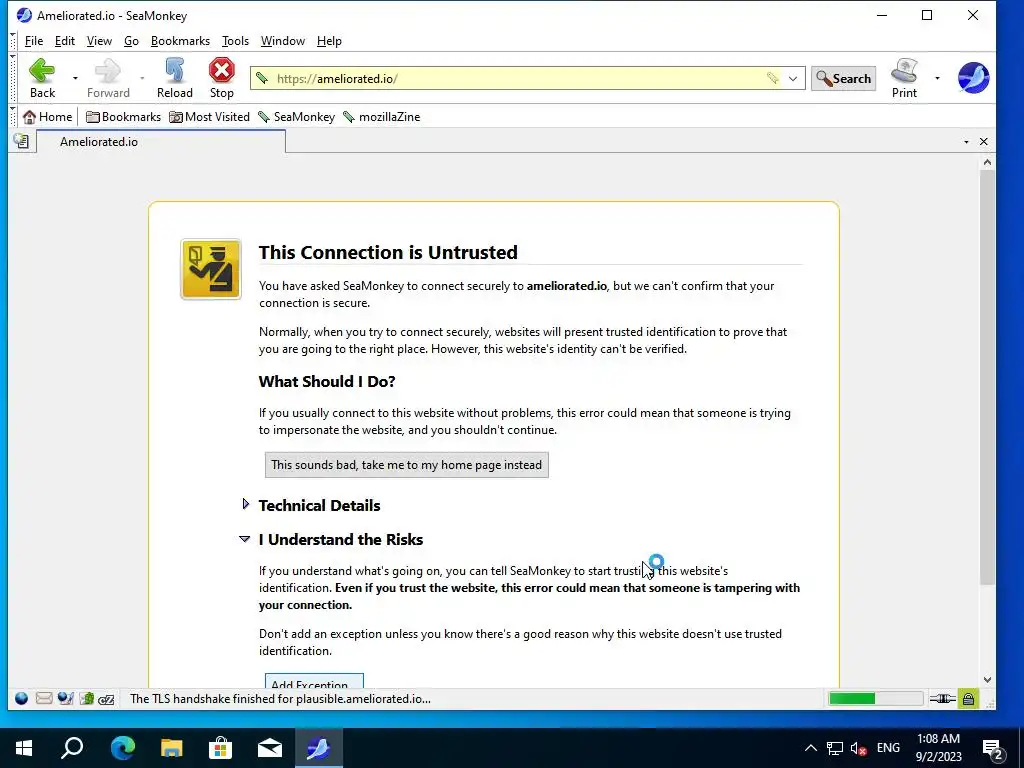
Task: Click the network tray icon
Action: click(835, 748)
